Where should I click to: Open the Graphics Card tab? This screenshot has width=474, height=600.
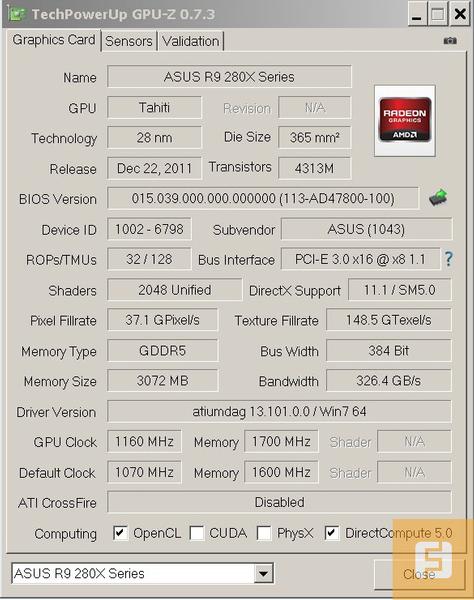click(54, 40)
